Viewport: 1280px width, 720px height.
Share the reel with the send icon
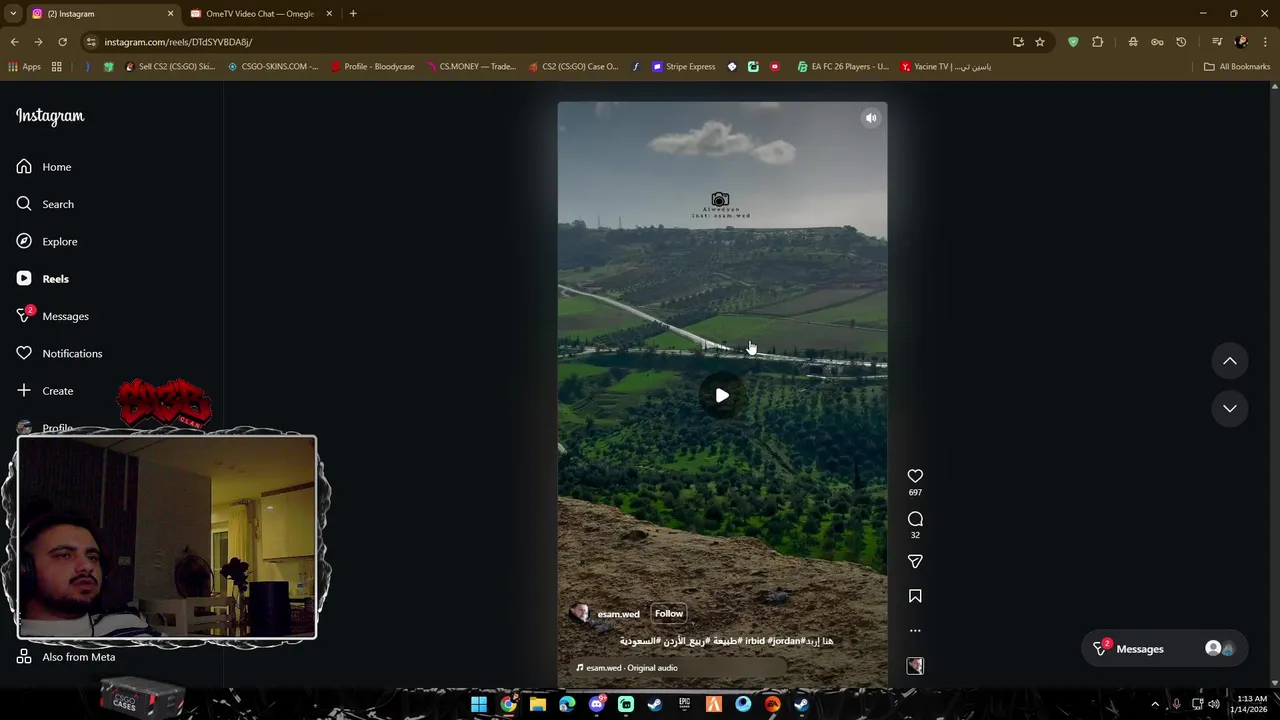coord(915,561)
